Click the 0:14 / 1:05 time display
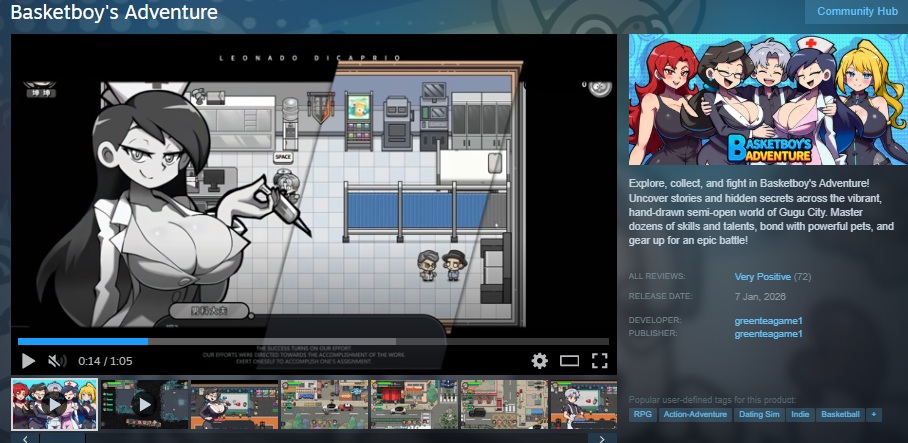908x443 pixels. click(105, 361)
